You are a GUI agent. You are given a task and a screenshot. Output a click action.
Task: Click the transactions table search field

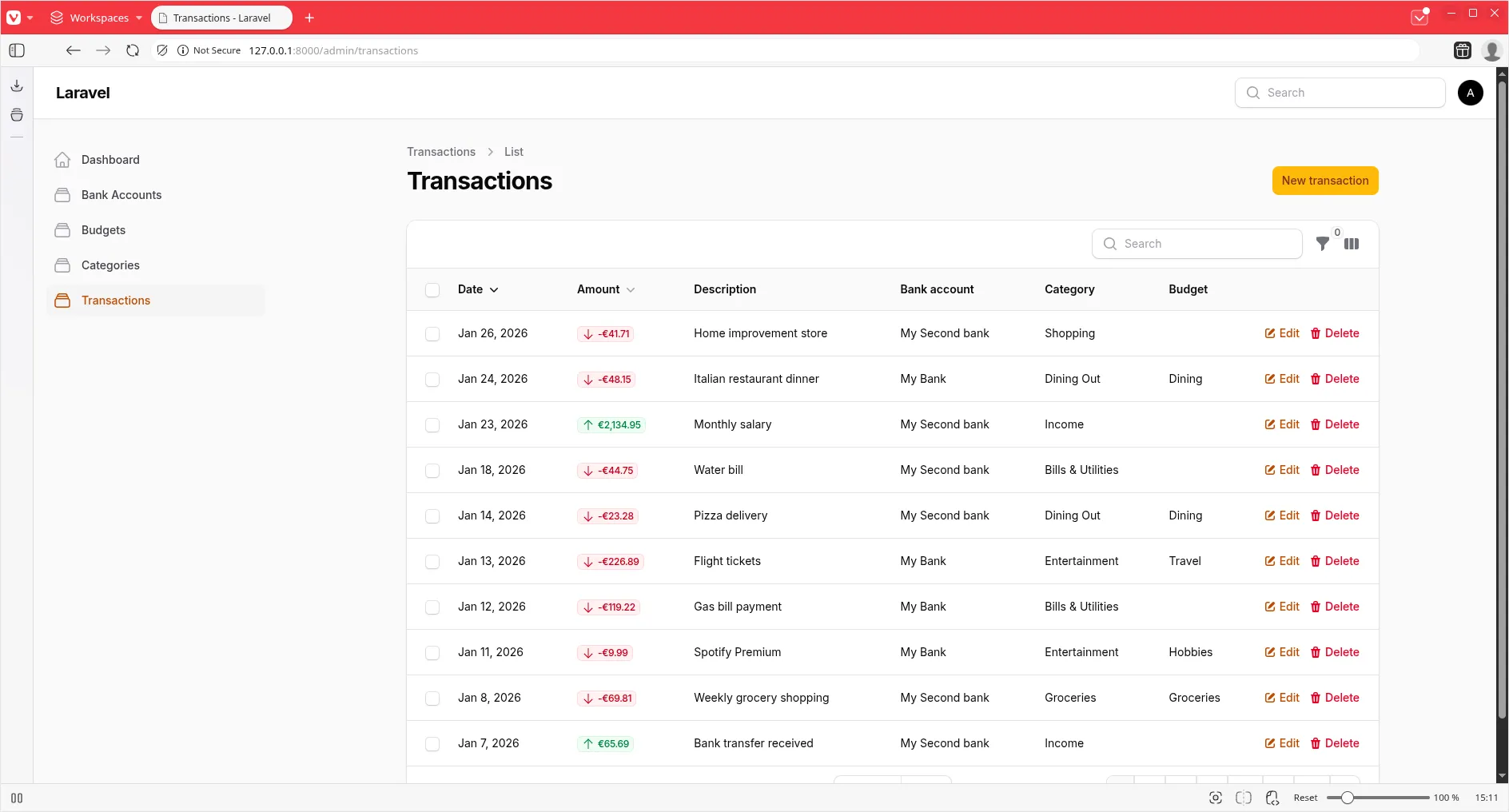click(x=1196, y=244)
